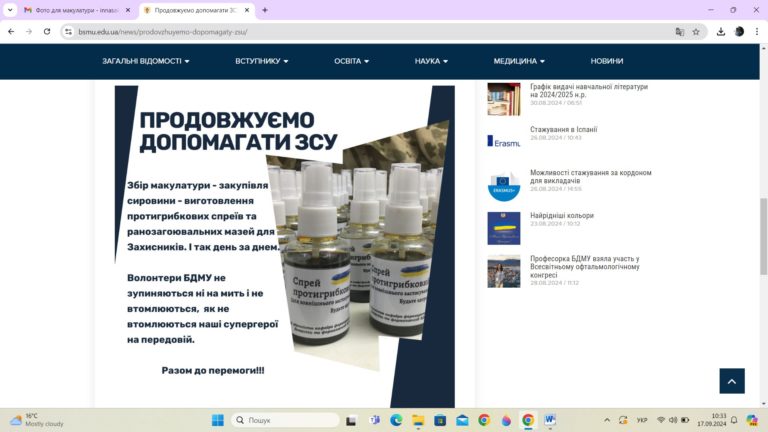This screenshot has height=432, width=768.
Task: Open the Chrome three-dot menu
Action: 757,32
